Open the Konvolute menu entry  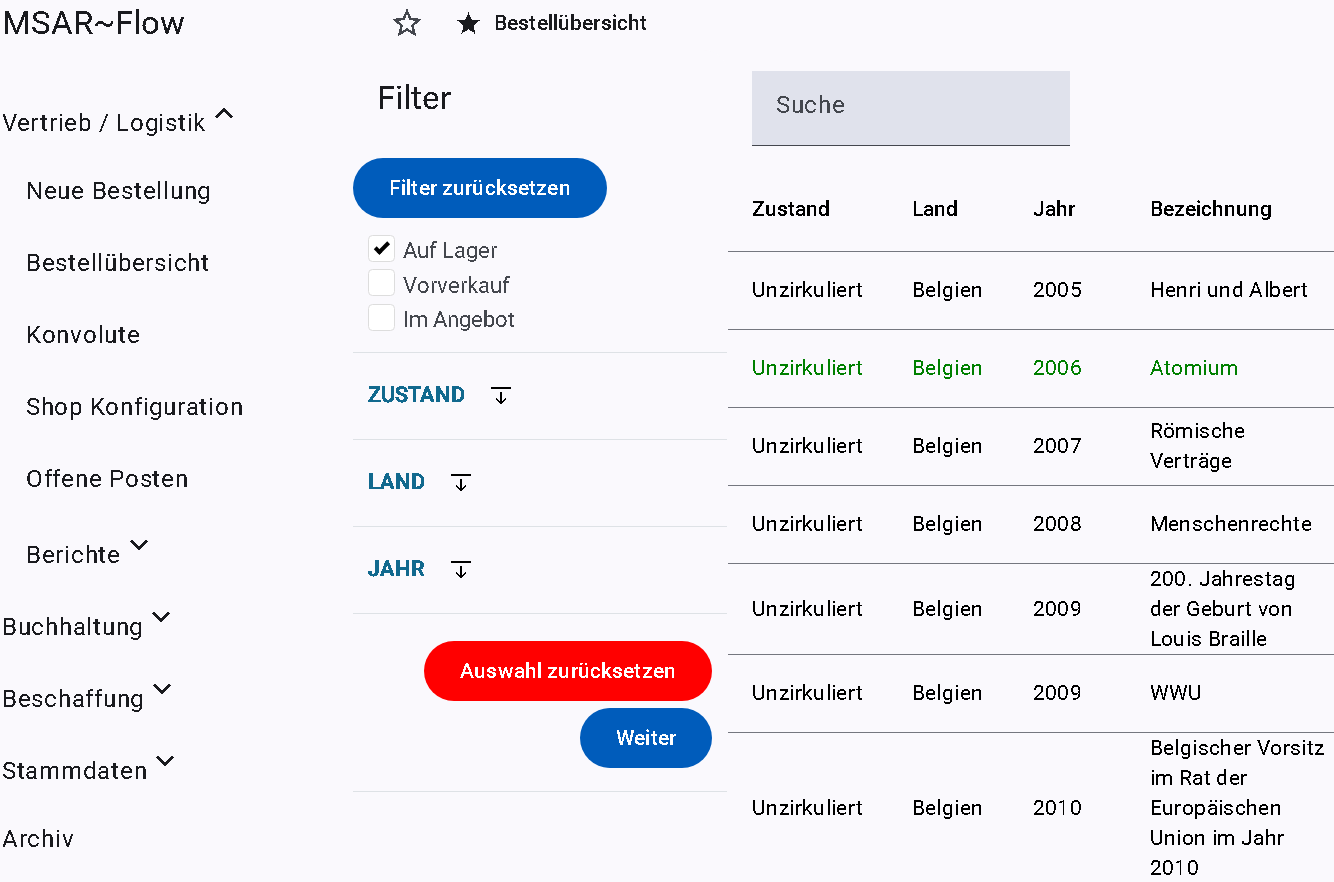pos(83,335)
